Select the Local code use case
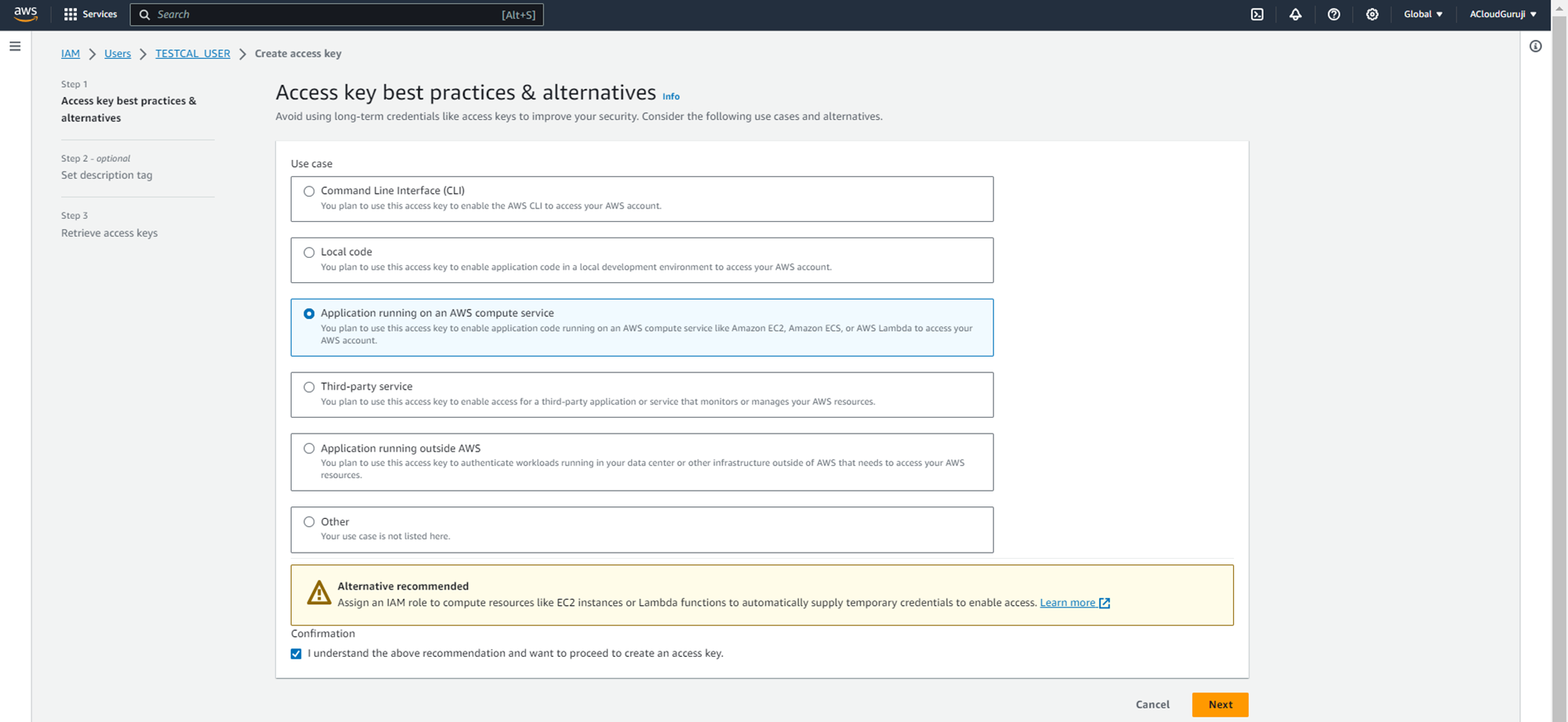The height and width of the screenshot is (722, 1568). [x=309, y=252]
